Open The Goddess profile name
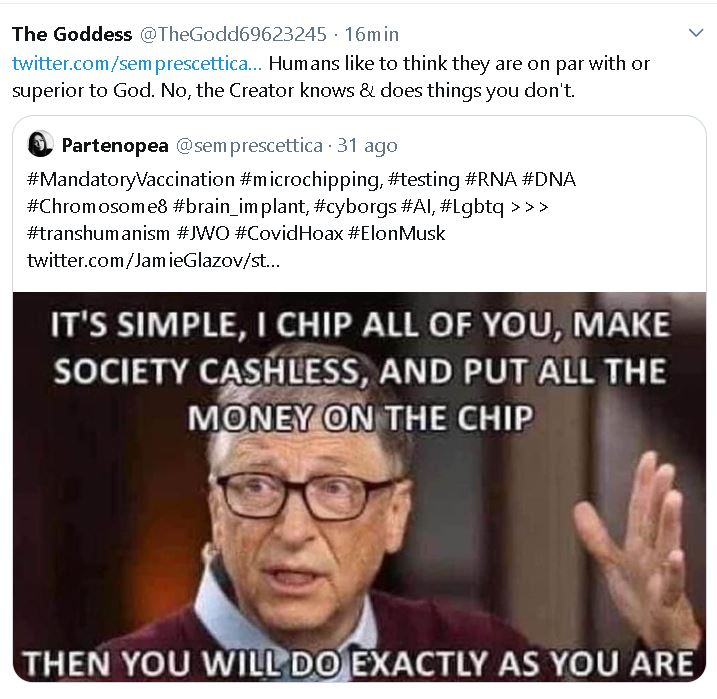The image size is (717, 699). tap(72, 34)
